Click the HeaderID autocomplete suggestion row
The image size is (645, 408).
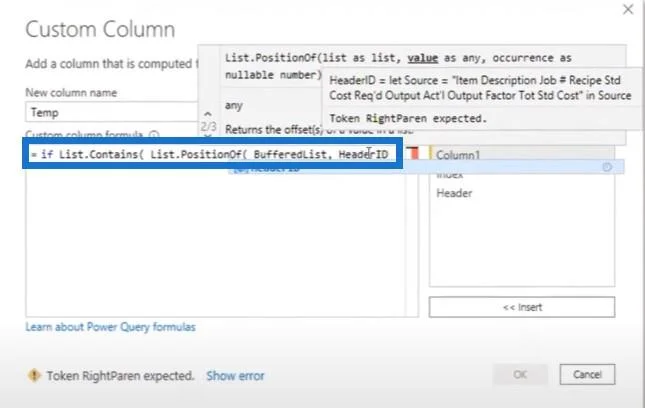(x=426, y=168)
